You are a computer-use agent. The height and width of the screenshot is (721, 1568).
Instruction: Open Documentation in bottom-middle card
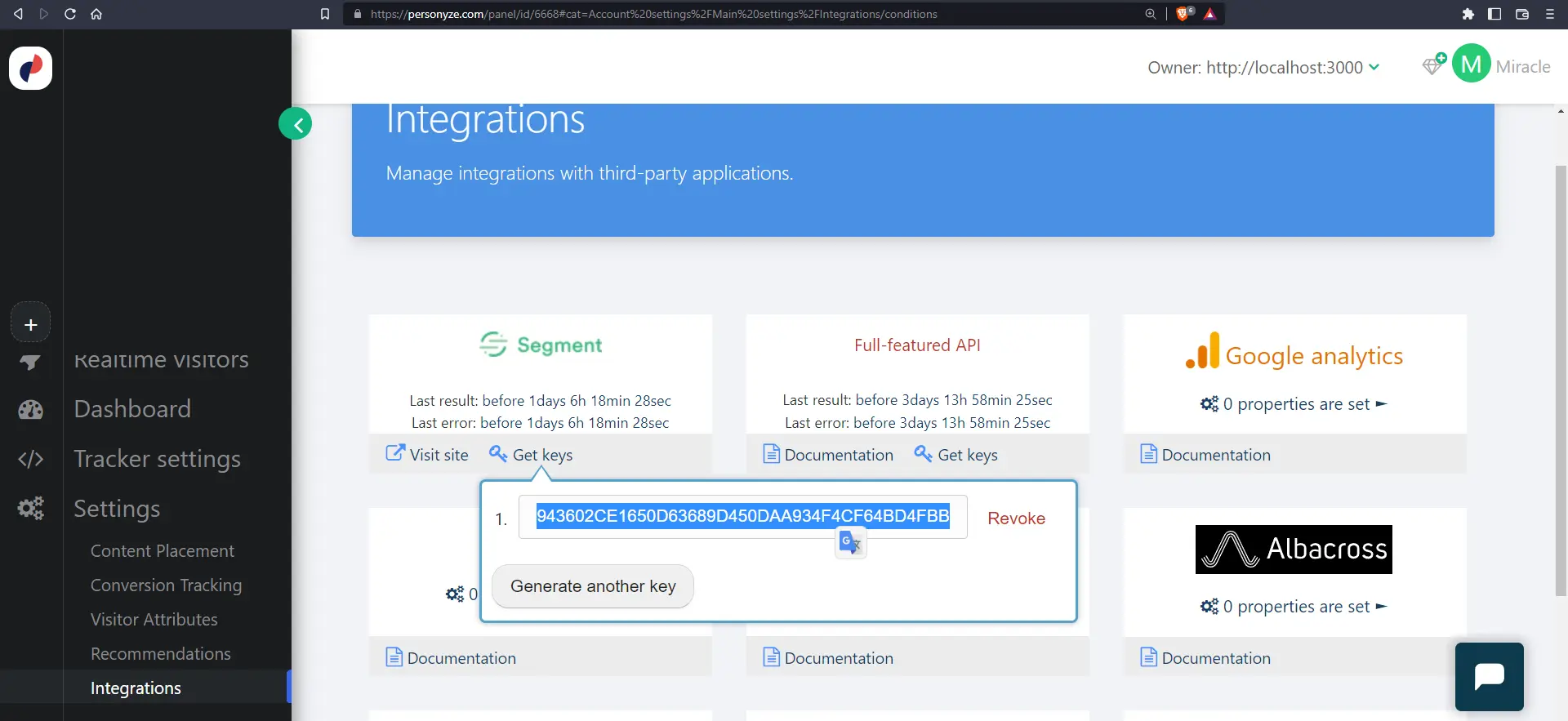(828, 657)
